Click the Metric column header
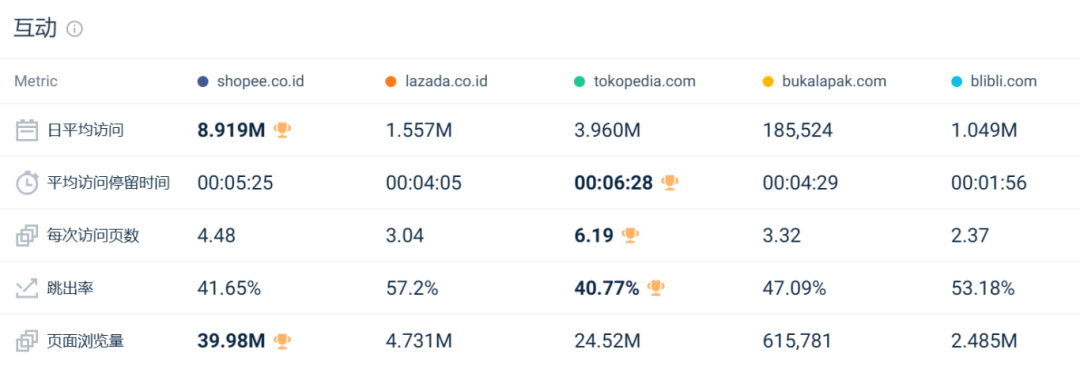Screen dimensions: 1080x384 36,81
